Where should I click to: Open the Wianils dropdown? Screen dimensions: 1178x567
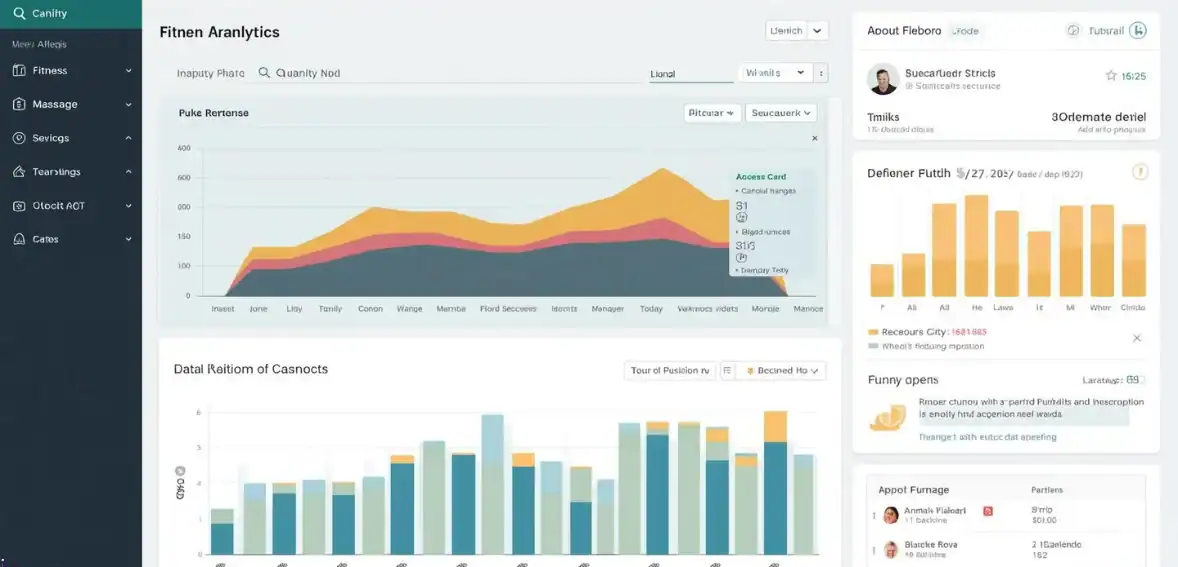coord(775,73)
